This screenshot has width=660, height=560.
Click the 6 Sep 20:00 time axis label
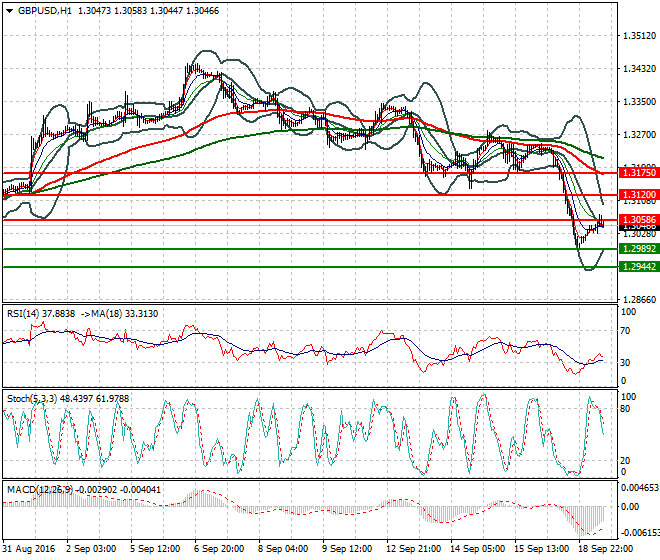tap(219, 549)
